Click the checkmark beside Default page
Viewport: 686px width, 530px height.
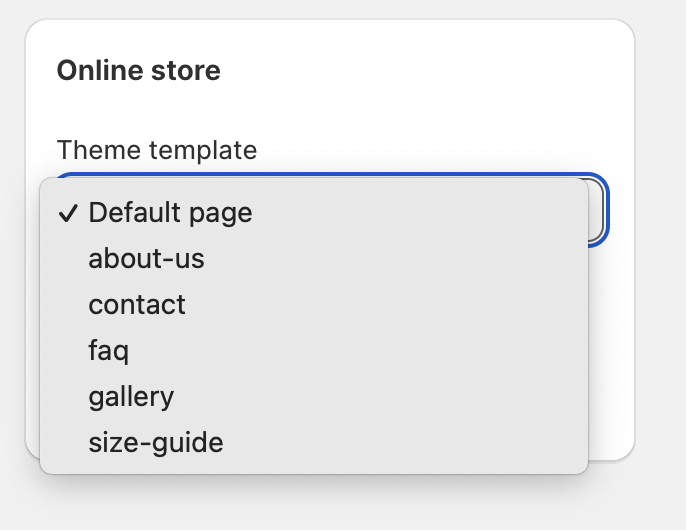[69, 213]
